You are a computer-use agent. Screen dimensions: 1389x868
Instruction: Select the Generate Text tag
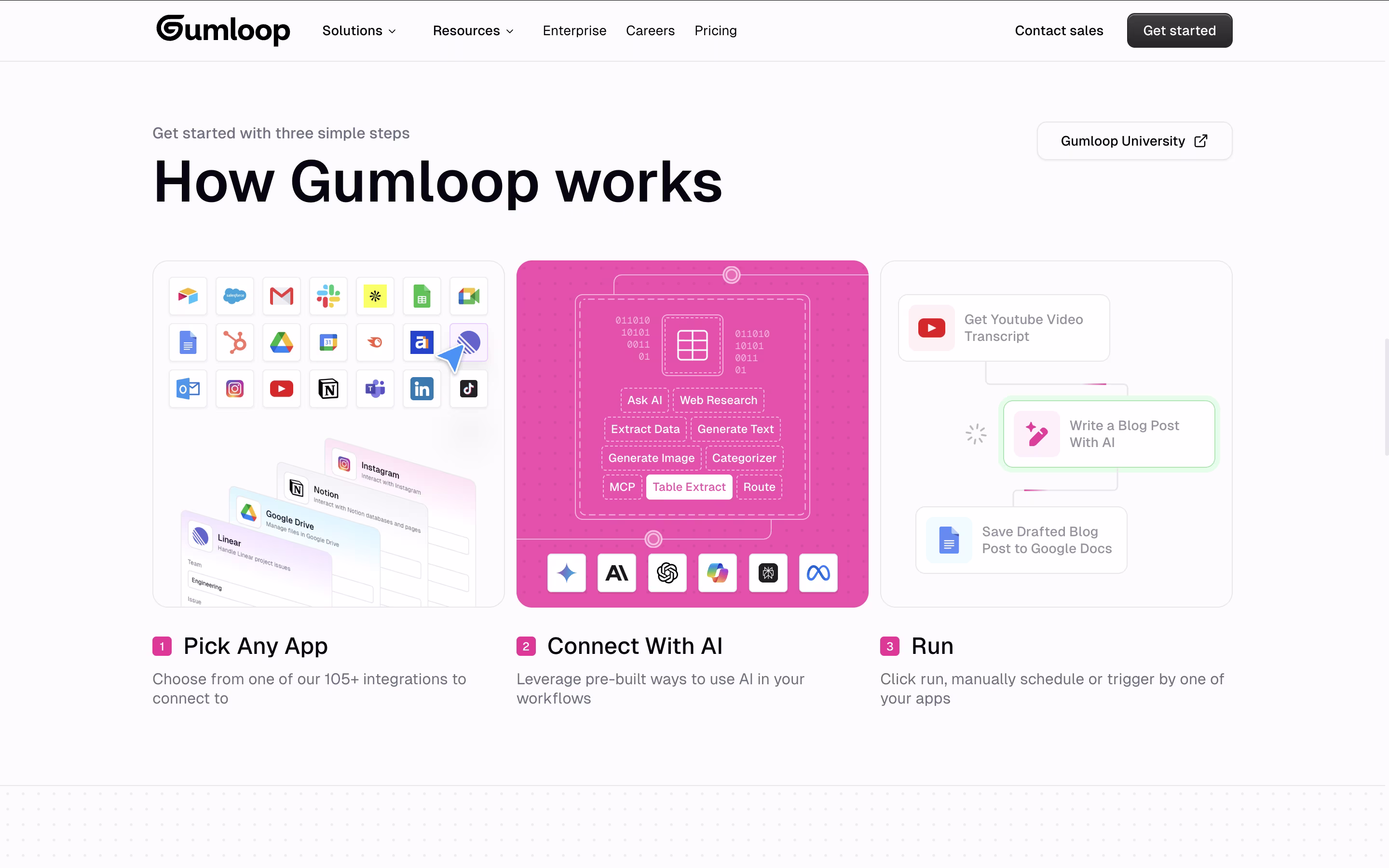tap(736, 429)
